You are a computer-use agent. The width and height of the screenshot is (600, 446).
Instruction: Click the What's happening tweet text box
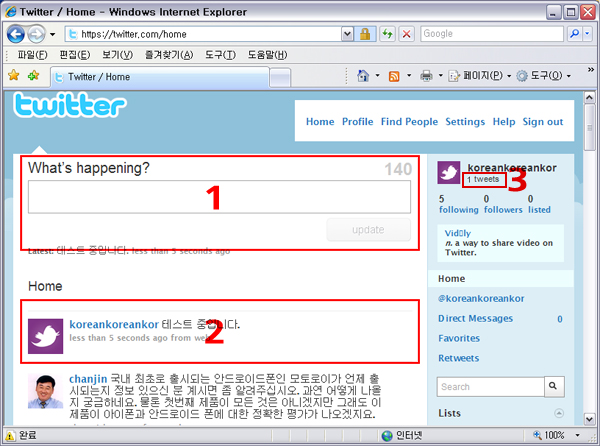pos(219,197)
